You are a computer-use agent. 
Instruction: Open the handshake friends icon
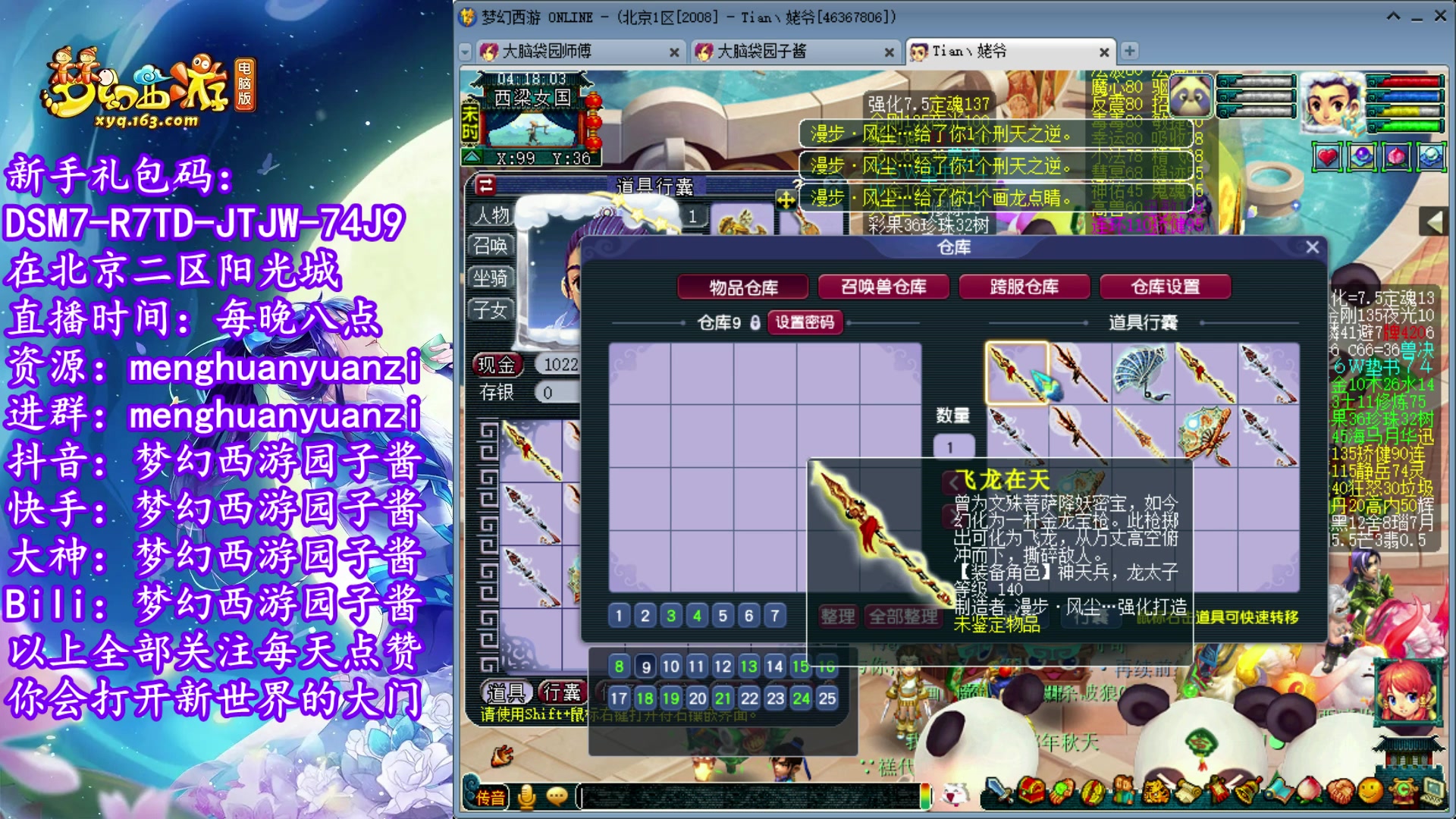pos(1341,792)
